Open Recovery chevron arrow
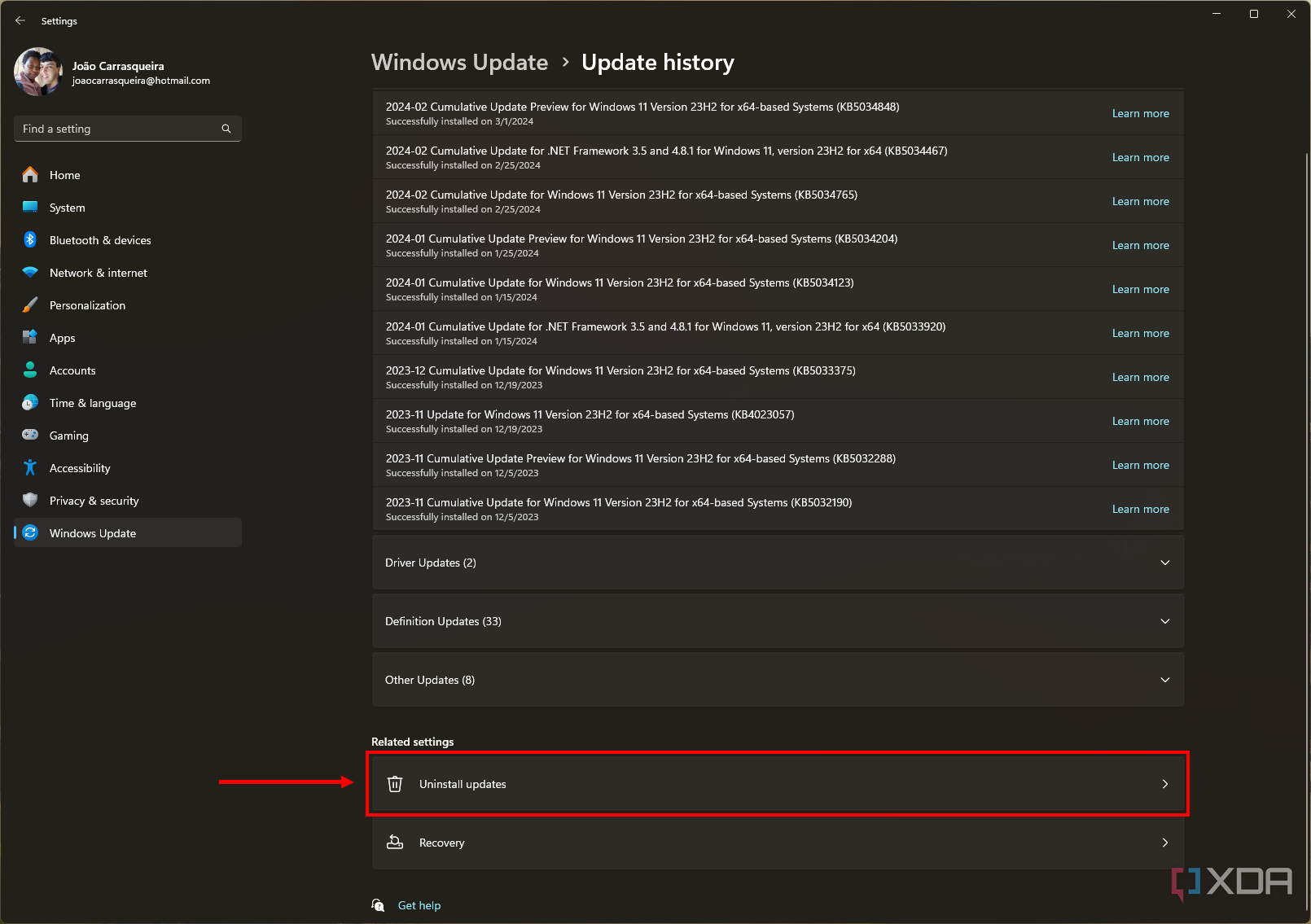This screenshot has height=924, width=1311. [1164, 843]
